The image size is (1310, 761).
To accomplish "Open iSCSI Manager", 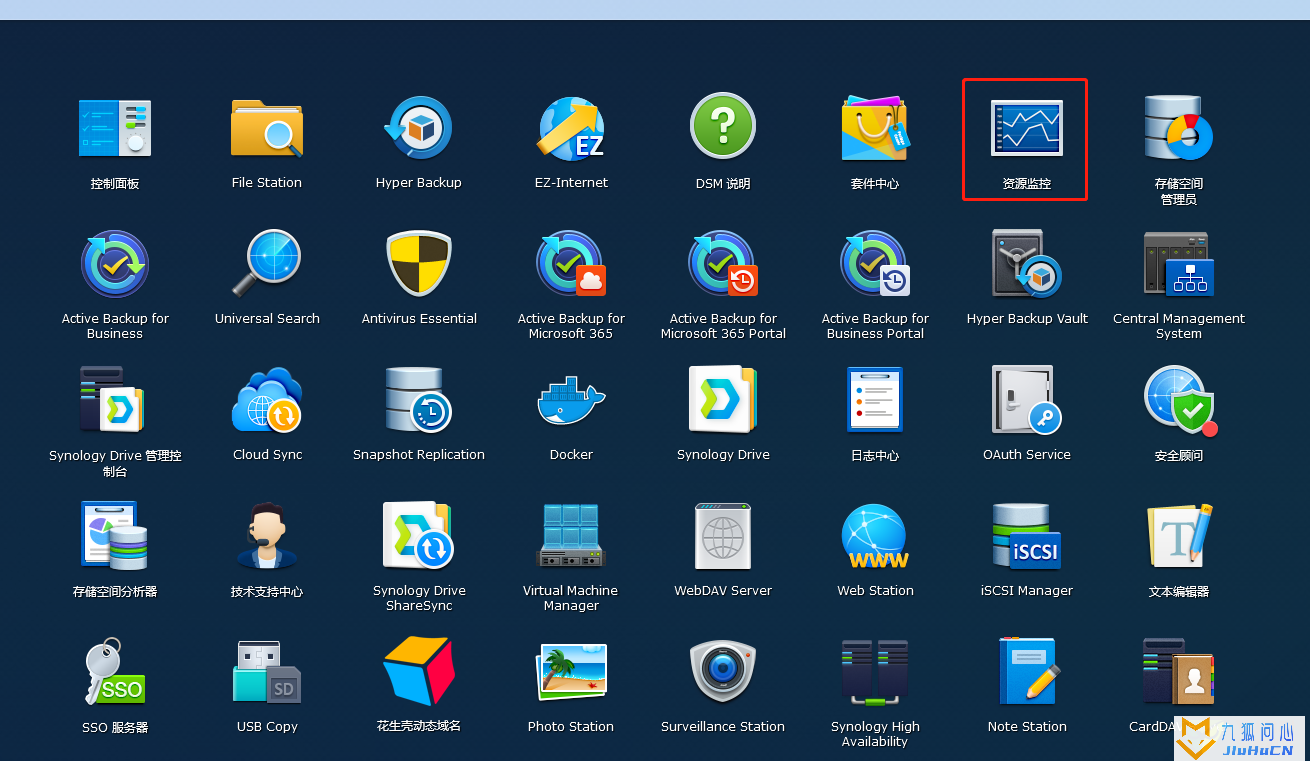I will [1027, 535].
